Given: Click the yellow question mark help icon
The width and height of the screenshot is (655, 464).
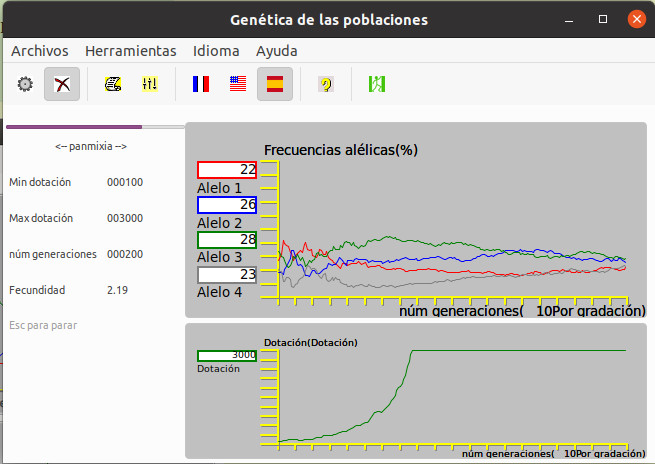Looking at the screenshot, I should pyautogui.click(x=325, y=85).
